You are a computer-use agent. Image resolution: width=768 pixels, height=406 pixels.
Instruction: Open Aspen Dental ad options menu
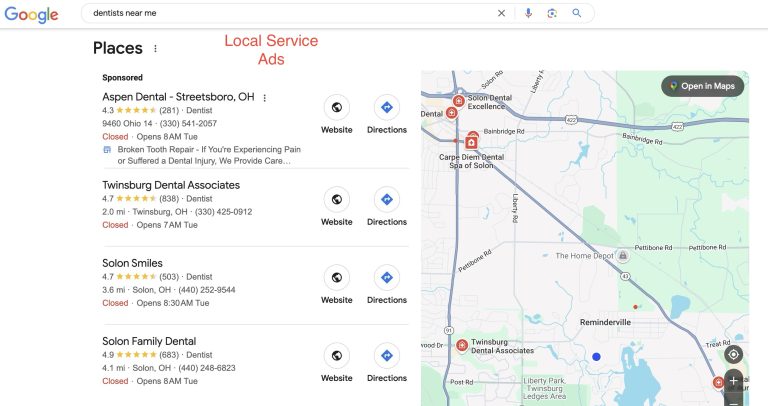[264, 98]
